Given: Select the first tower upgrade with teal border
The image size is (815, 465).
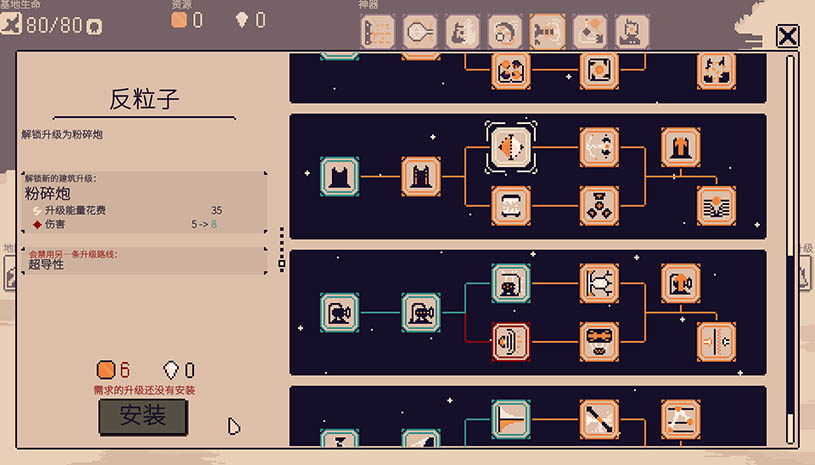Looking at the screenshot, I should [339, 176].
